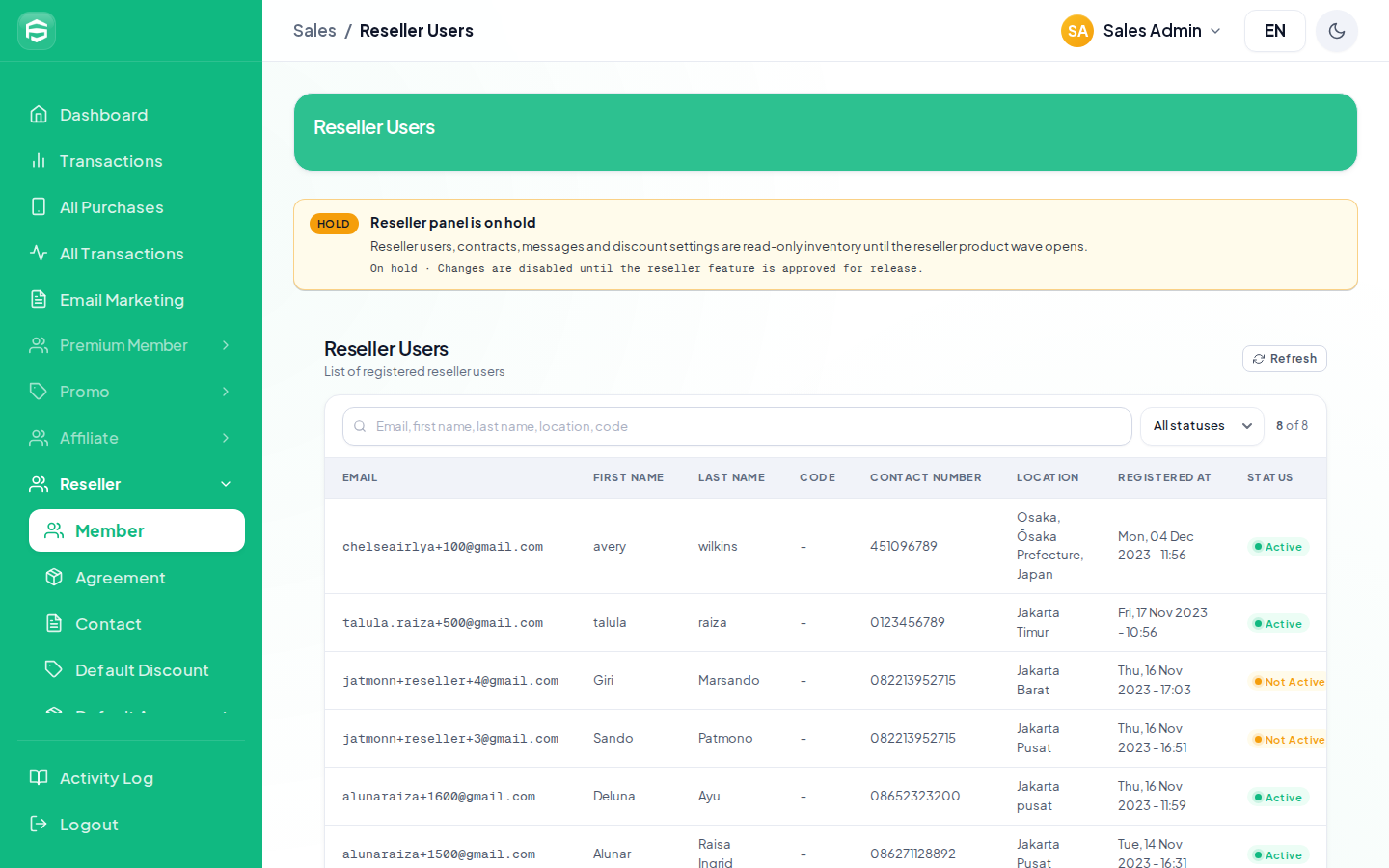Click the Activity Log book icon
Viewport: 1389px width, 868px height.
tap(39, 777)
